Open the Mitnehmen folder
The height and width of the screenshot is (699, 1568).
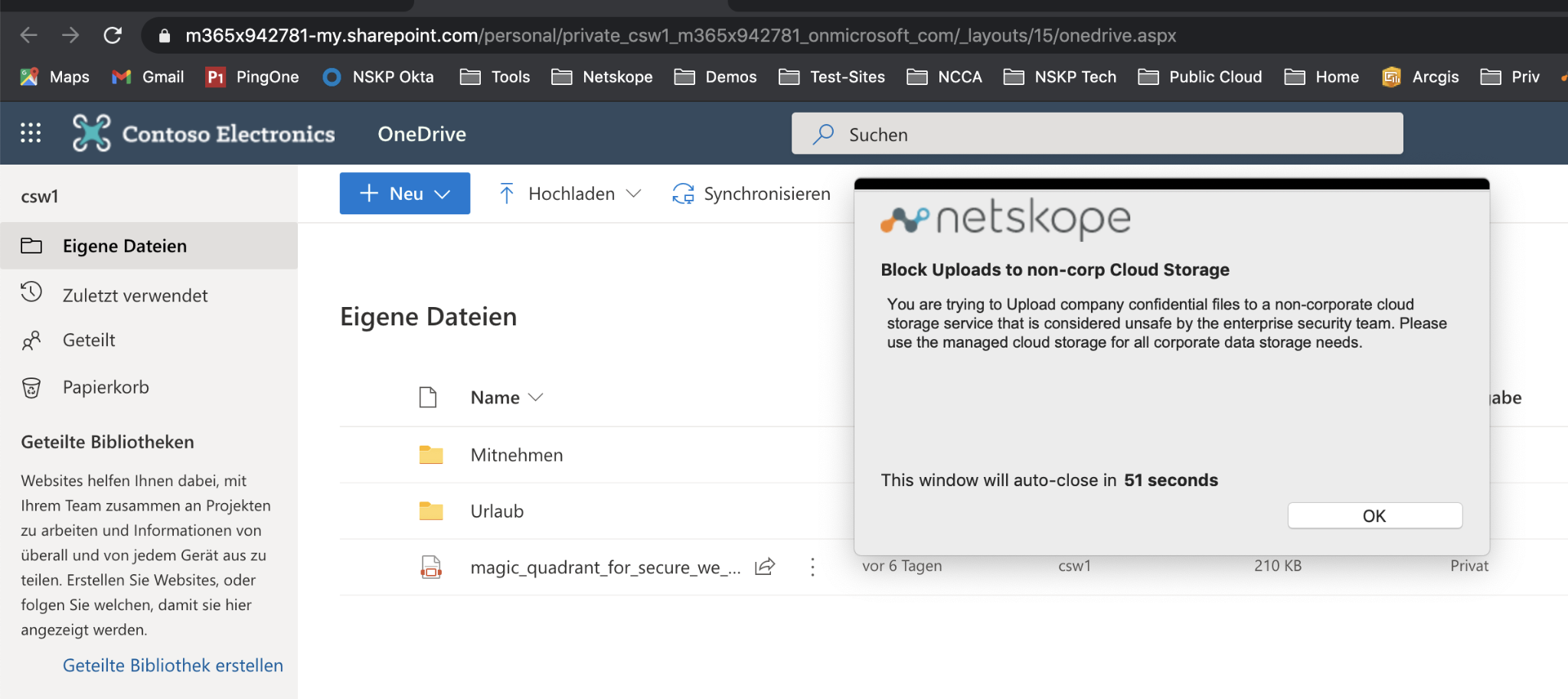[516, 455]
